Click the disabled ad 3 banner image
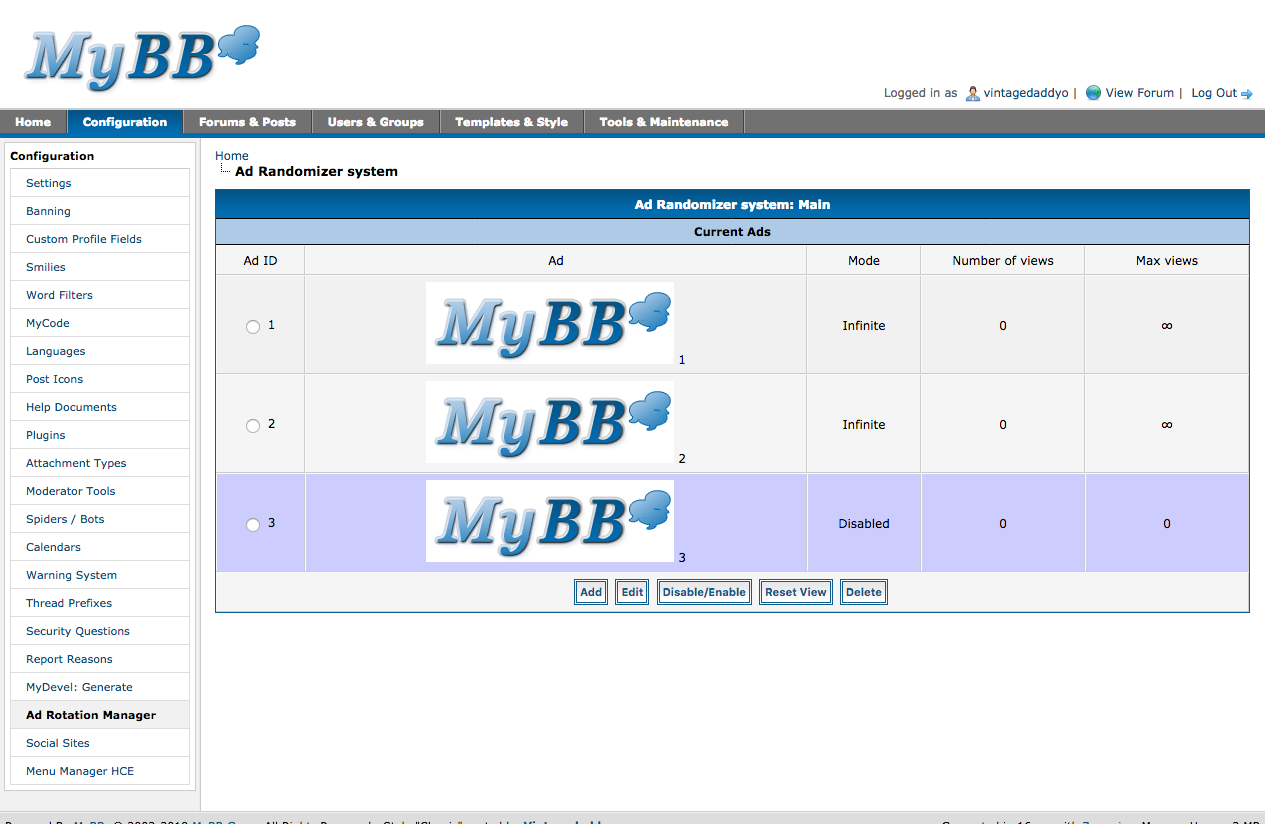The height and width of the screenshot is (824, 1265). (549, 521)
